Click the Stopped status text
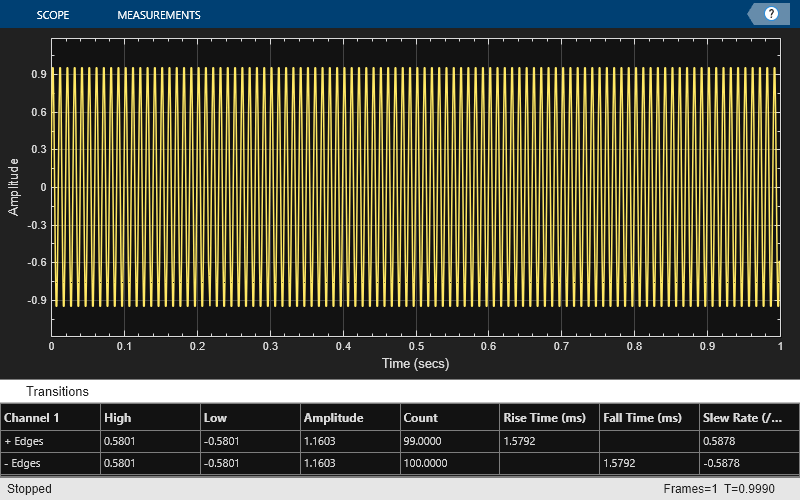Image resolution: width=800 pixels, height=500 pixels. [x=29, y=489]
